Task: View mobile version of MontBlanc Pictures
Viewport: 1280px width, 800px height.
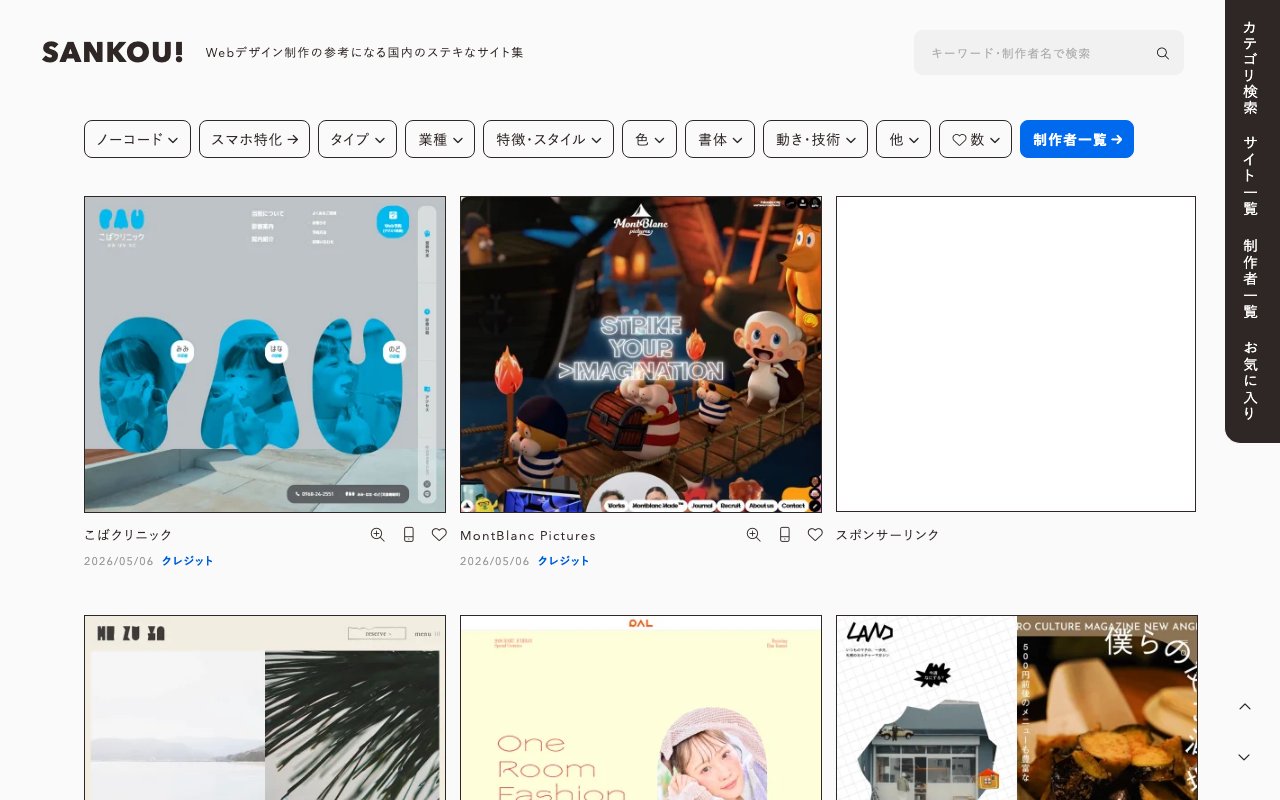Action: [x=784, y=535]
